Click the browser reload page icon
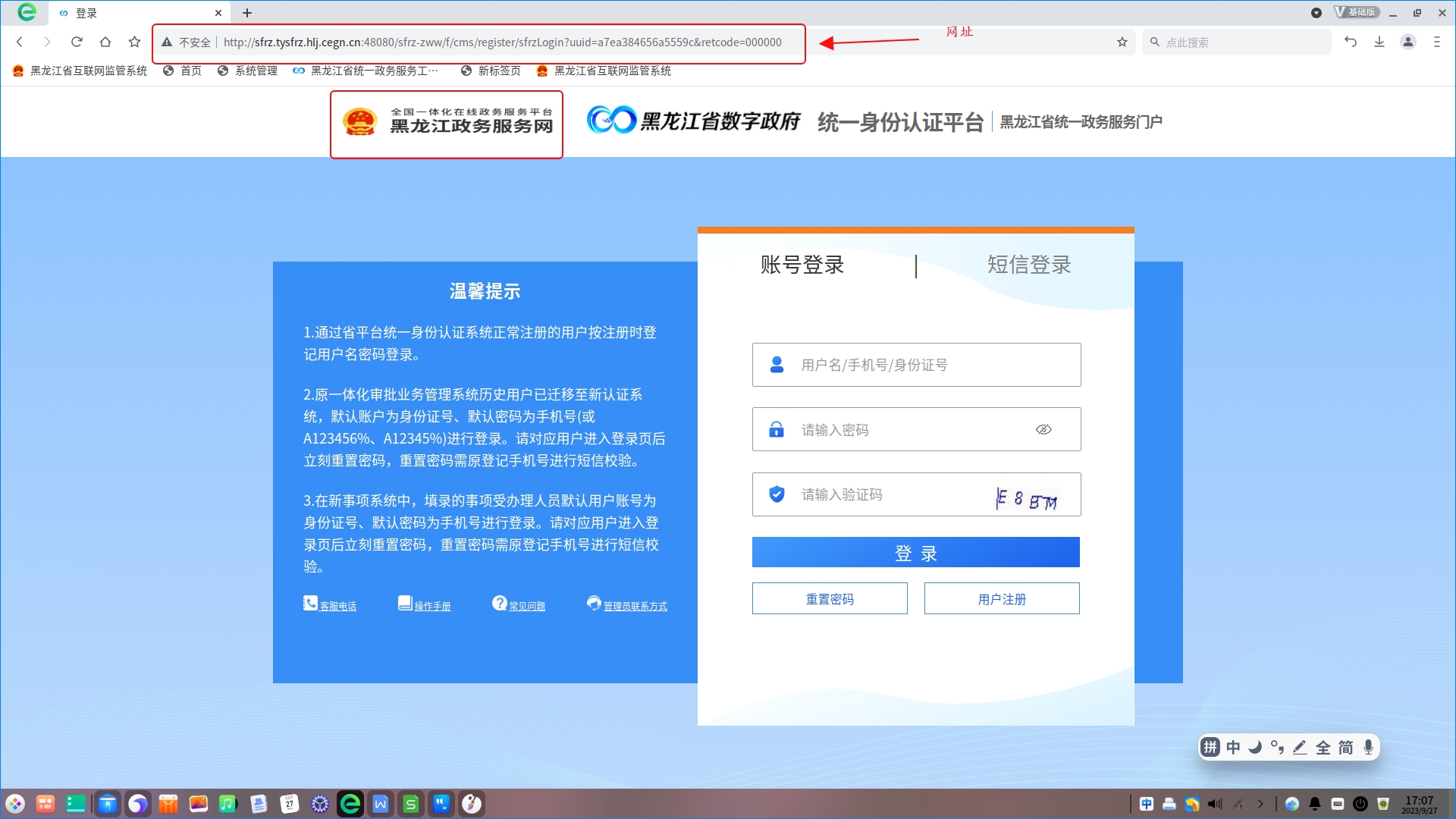This screenshot has width=1456, height=819. coord(77,42)
